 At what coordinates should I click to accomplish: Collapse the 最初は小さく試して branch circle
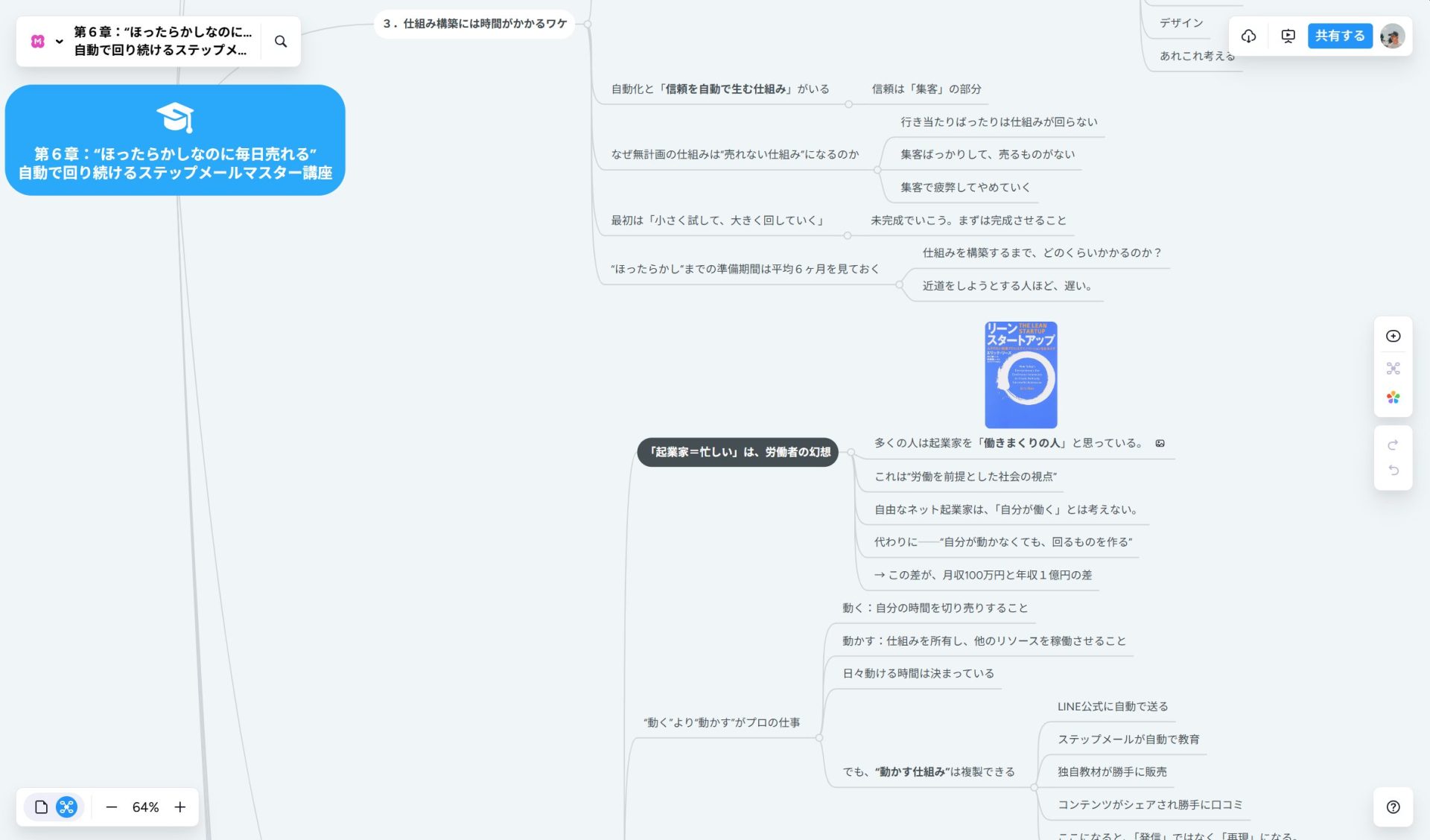click(x=848, y=235)
